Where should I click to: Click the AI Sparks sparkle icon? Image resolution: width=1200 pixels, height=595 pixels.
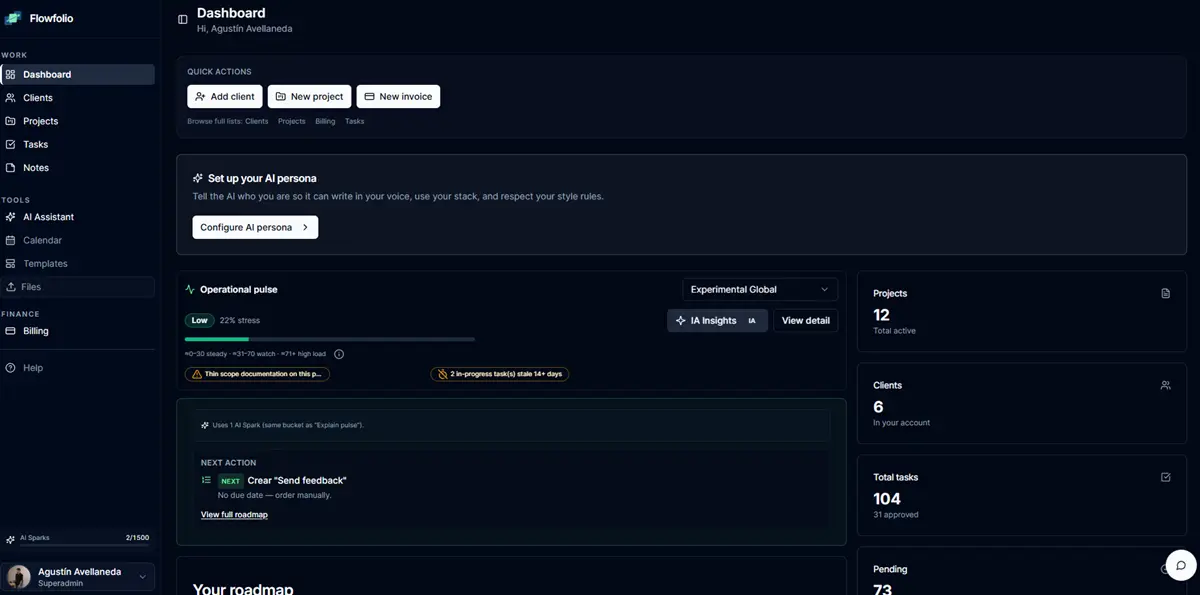click(10, 539)
